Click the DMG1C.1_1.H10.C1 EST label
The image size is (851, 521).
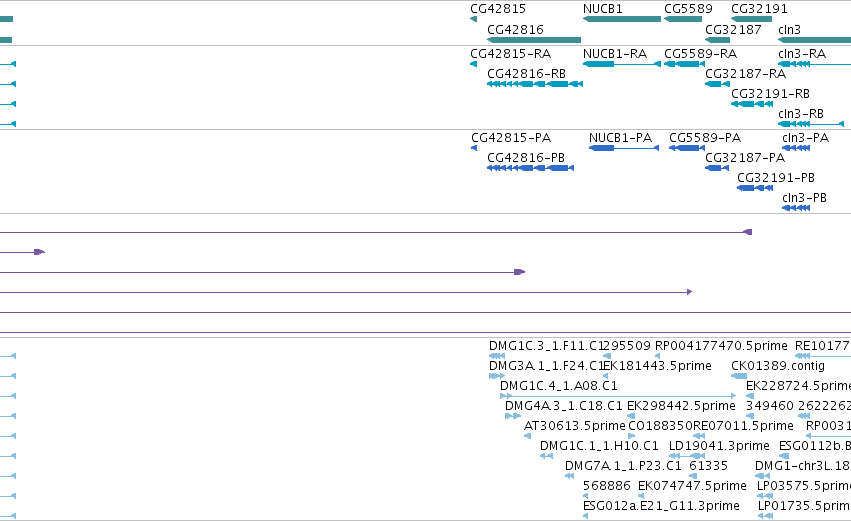coord(599,446)
